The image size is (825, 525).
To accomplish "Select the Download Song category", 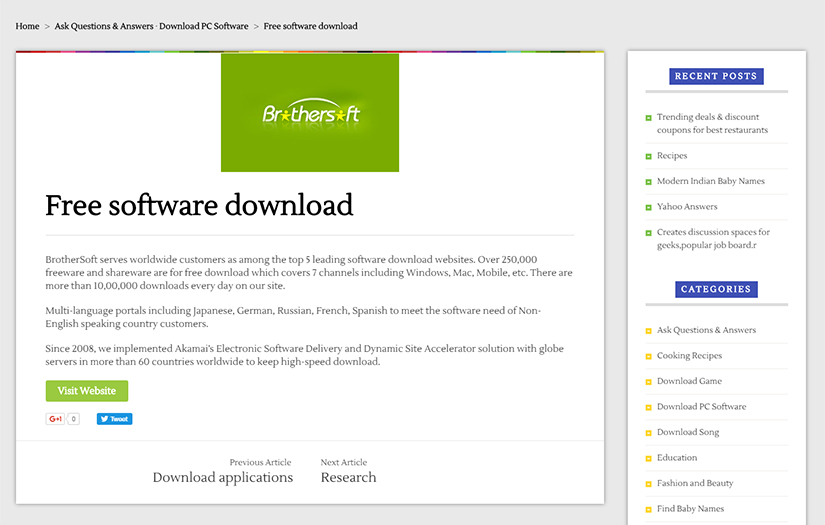I will [688, 432].
